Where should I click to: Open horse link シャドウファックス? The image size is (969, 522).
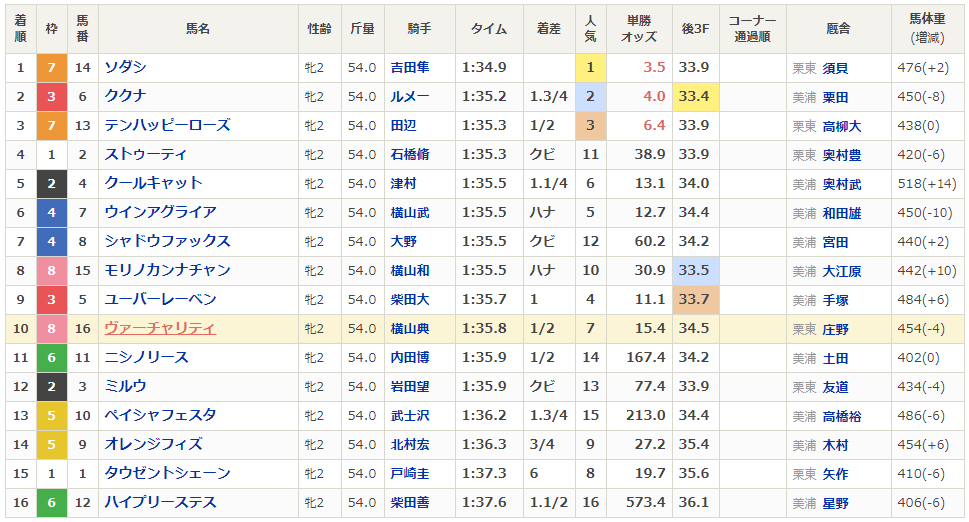(x=167, y=241)
